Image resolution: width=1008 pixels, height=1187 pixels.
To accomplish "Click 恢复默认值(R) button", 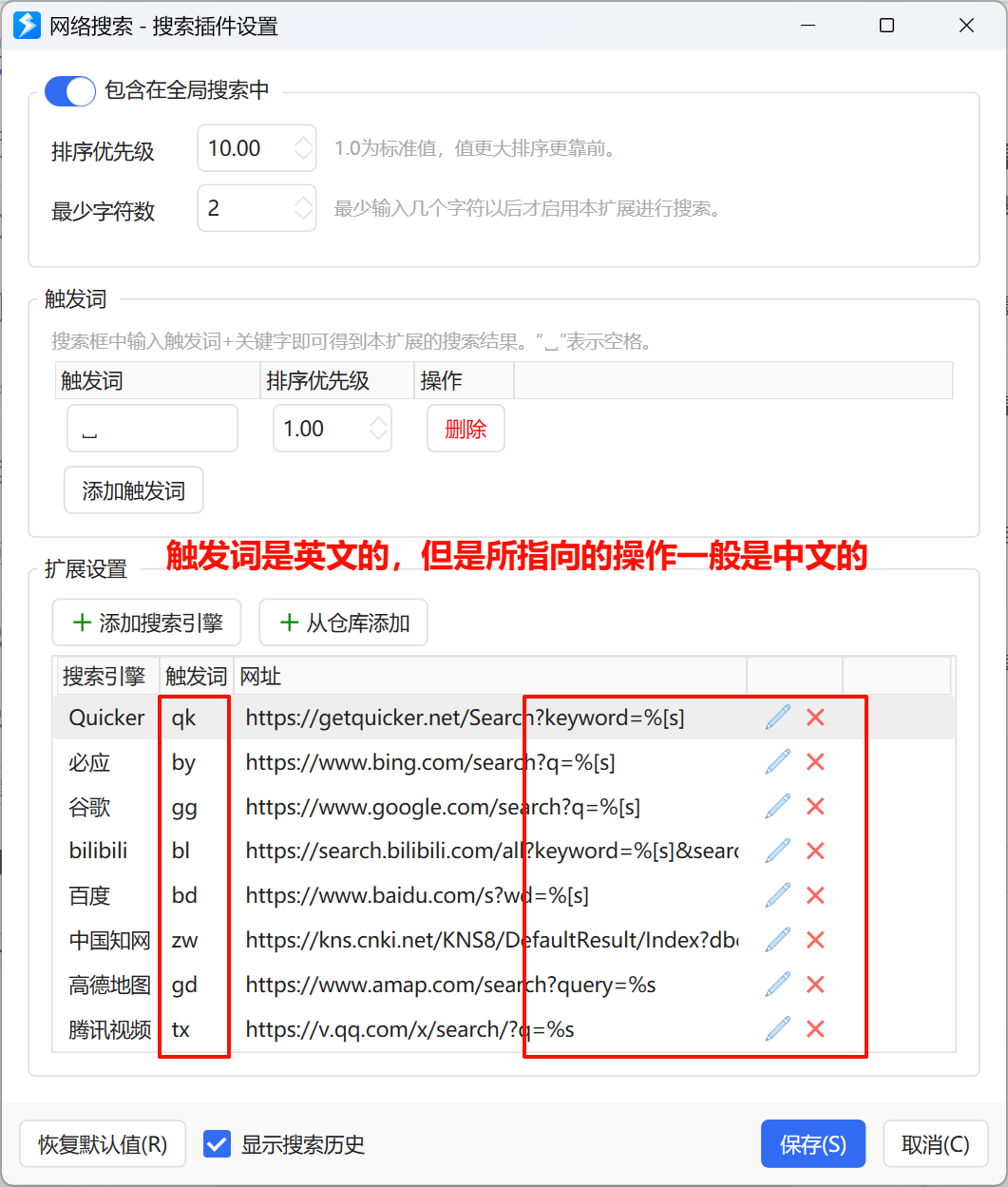I will click(103, 1144).
